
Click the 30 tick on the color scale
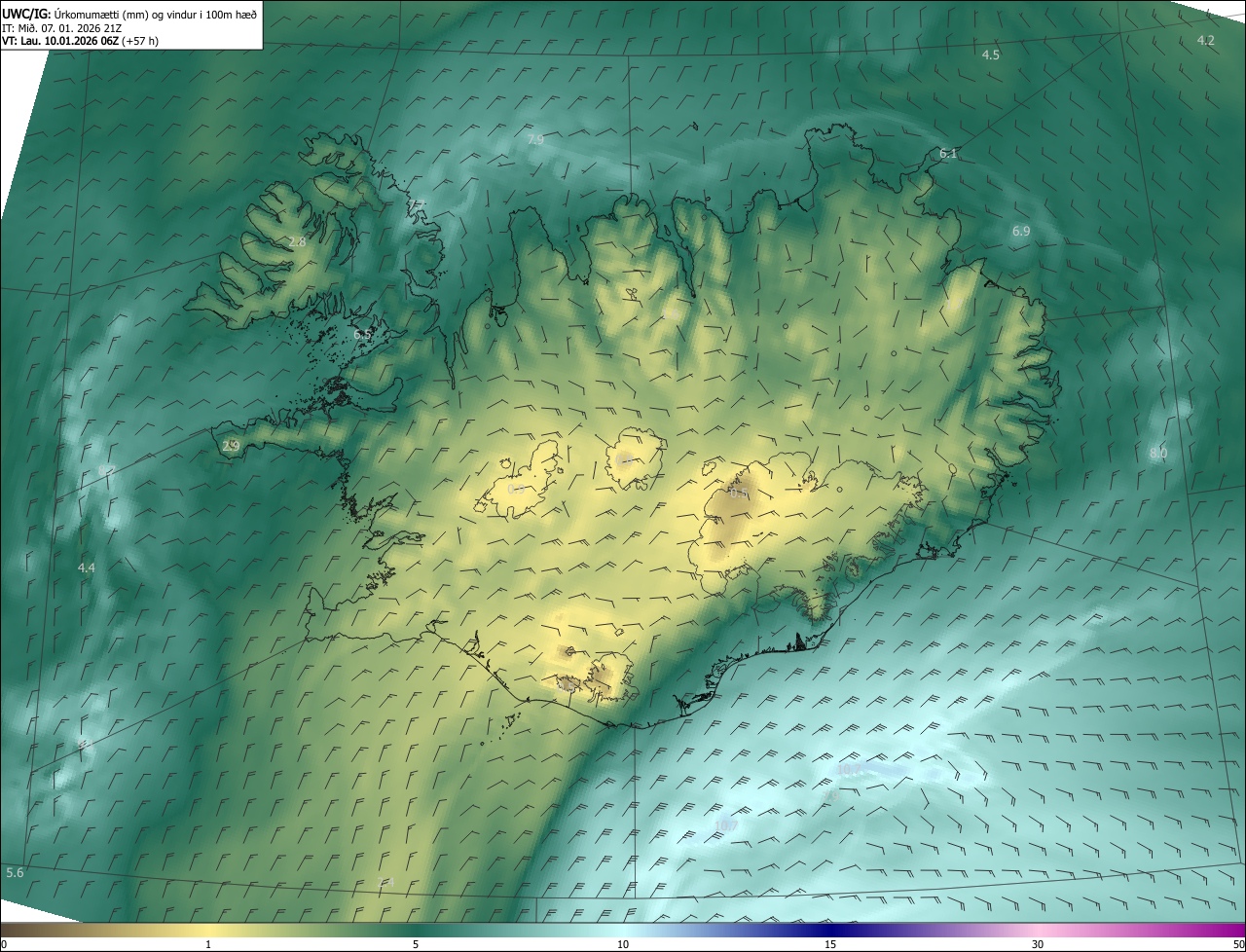click(x=1038, y=944)
